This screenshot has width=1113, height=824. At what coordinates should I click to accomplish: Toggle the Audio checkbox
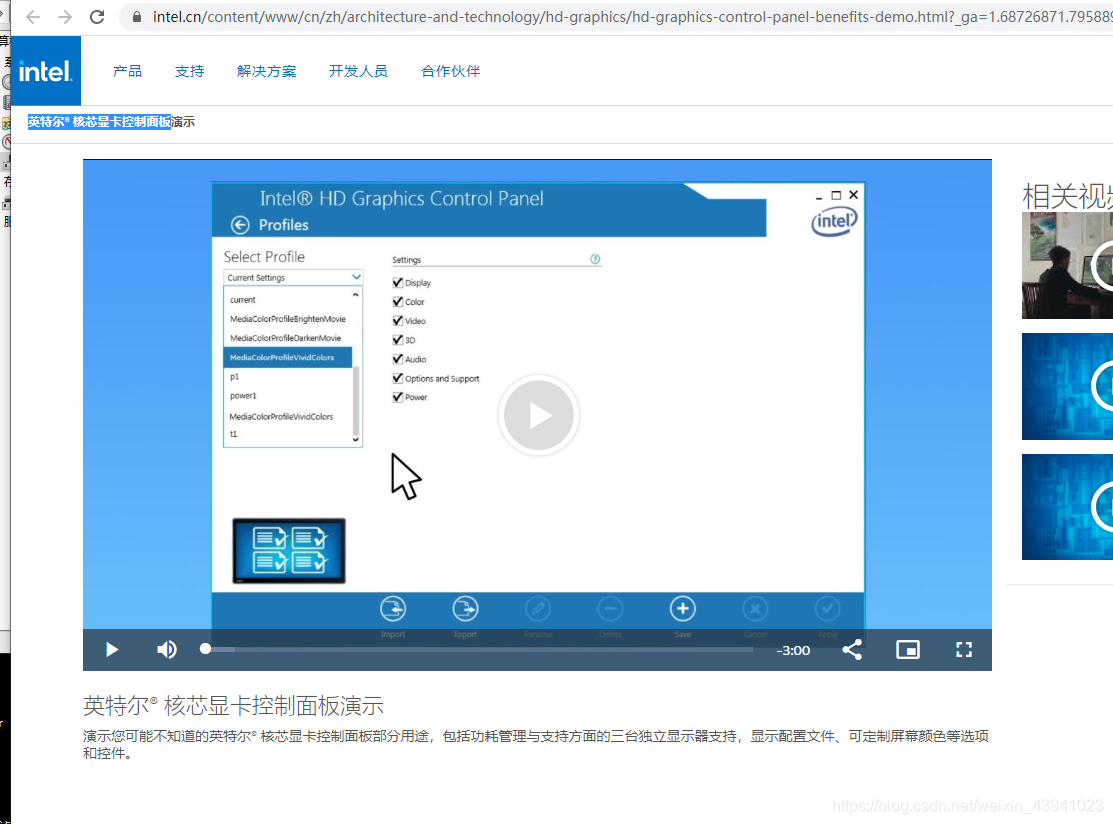pyautogui.click(x=398, y=359)
